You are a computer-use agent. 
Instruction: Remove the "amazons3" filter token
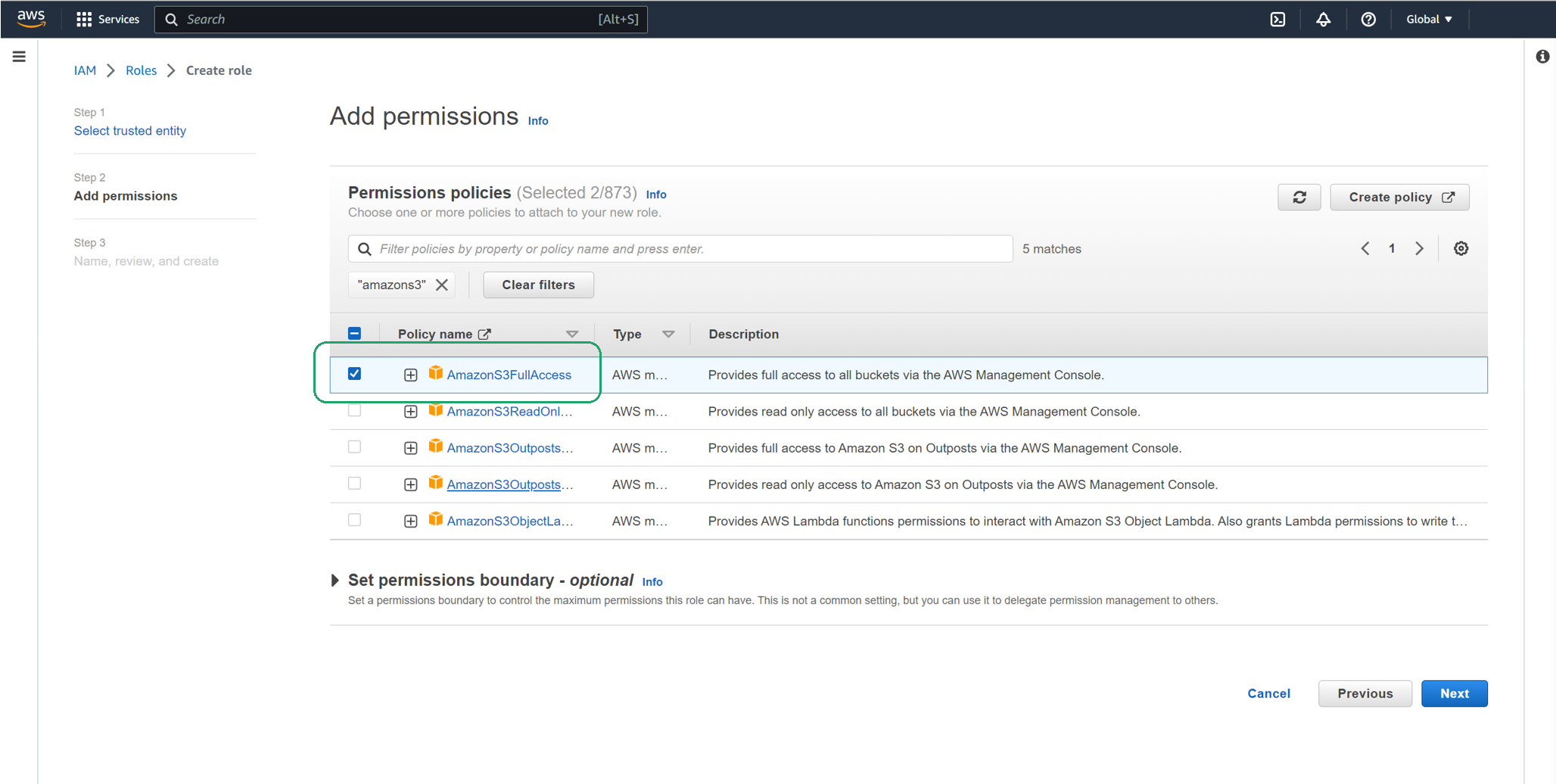tap(442, 285)
